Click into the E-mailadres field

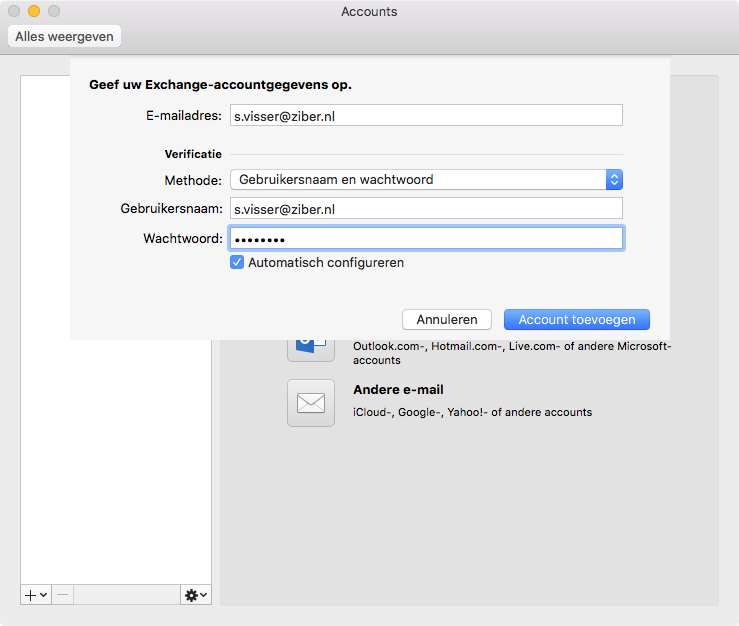pyautogui.click(x=426, y=115)
